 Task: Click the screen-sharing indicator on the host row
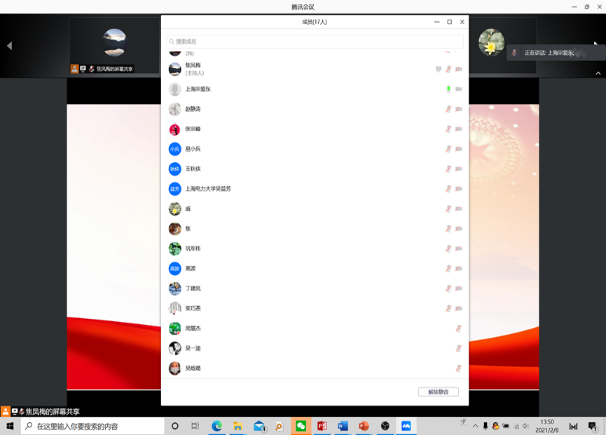tap(438, 69)
